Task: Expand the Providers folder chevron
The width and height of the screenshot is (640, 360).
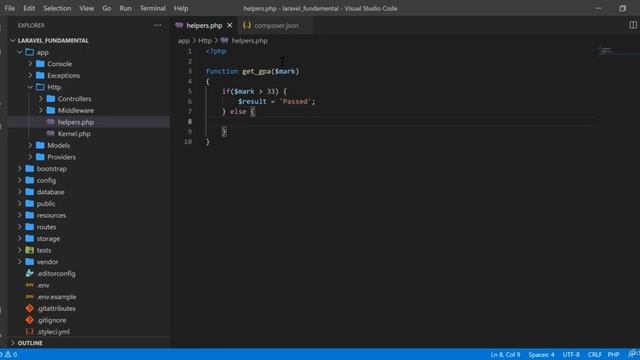Action: pyautogui.click(x=30, y=157)
